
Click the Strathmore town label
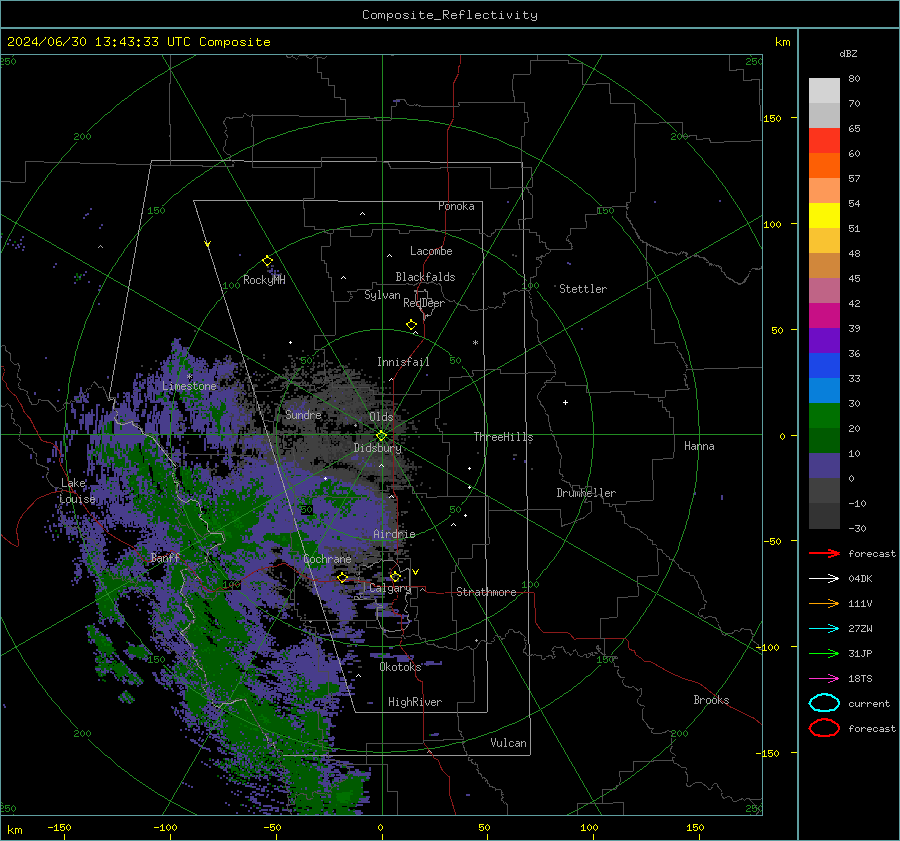pos(486,592)
